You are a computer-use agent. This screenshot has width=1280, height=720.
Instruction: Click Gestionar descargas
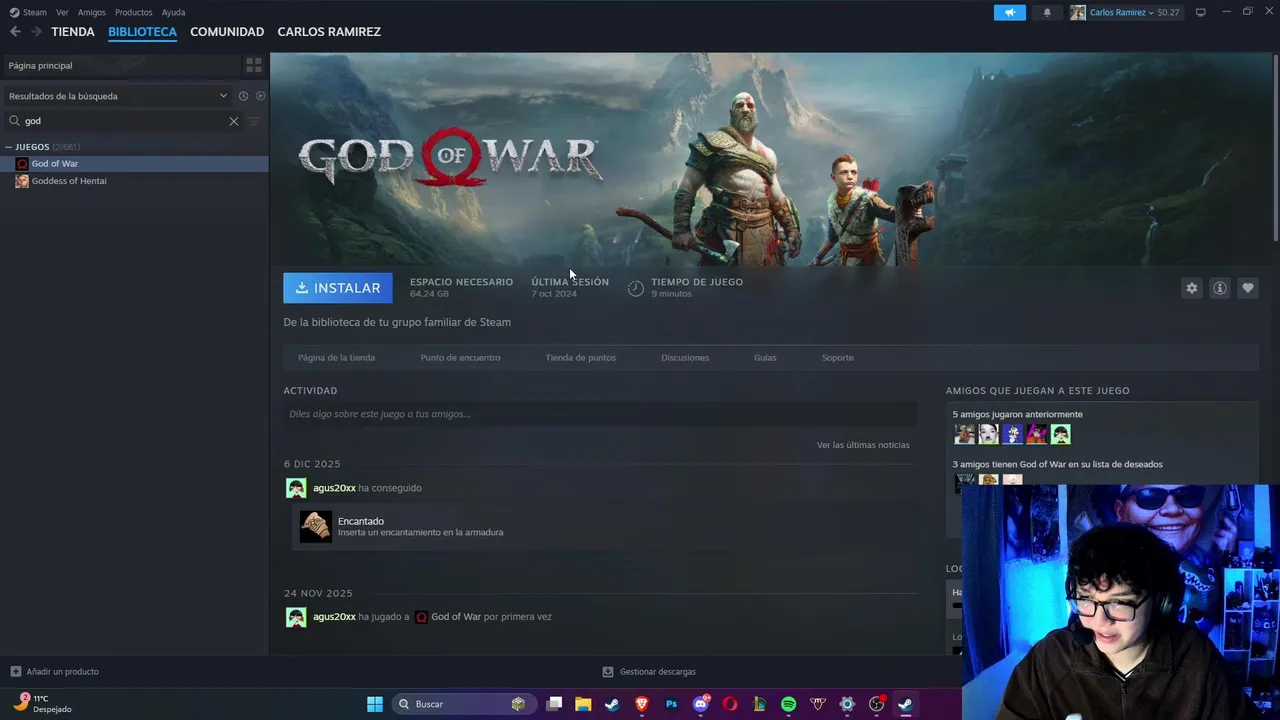649,672
